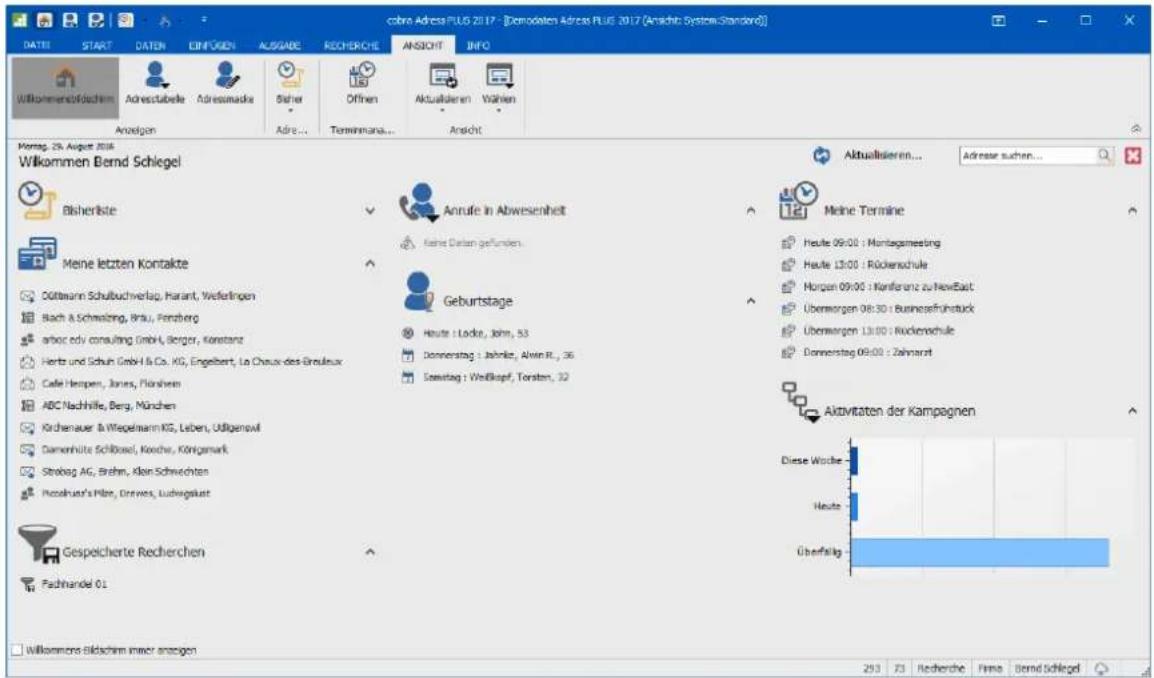Expand the Bisherliste section

pyautogui.click(x=370, y=211)
